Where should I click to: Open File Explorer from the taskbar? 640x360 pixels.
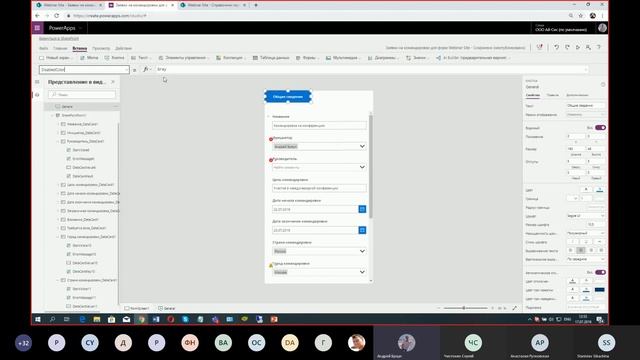tap(97, 319)
